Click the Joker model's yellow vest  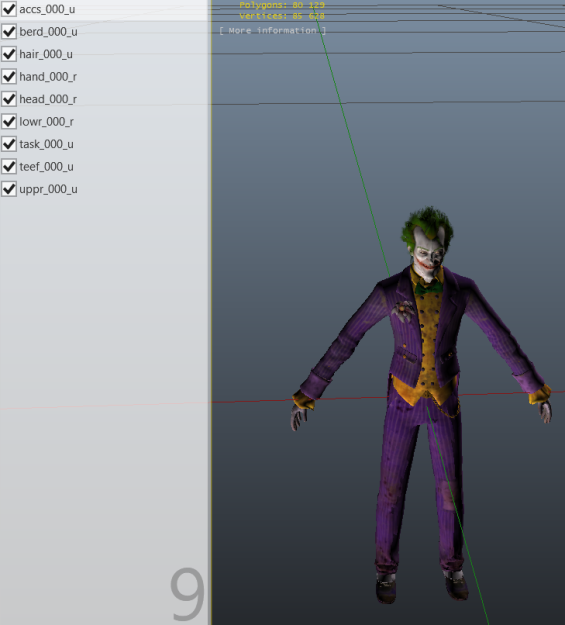[427, 339]
